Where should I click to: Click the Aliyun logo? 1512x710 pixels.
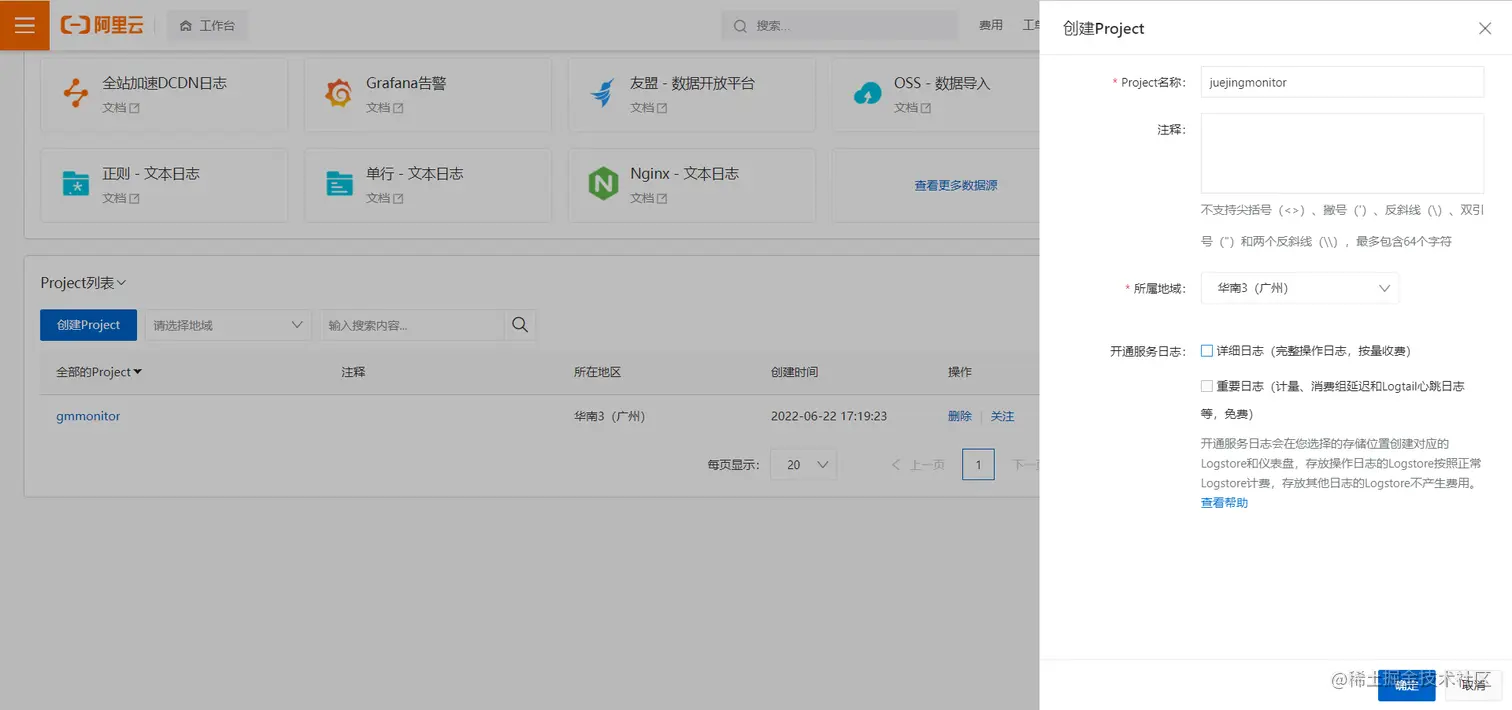pyautogui.click(x=102, y=25)
